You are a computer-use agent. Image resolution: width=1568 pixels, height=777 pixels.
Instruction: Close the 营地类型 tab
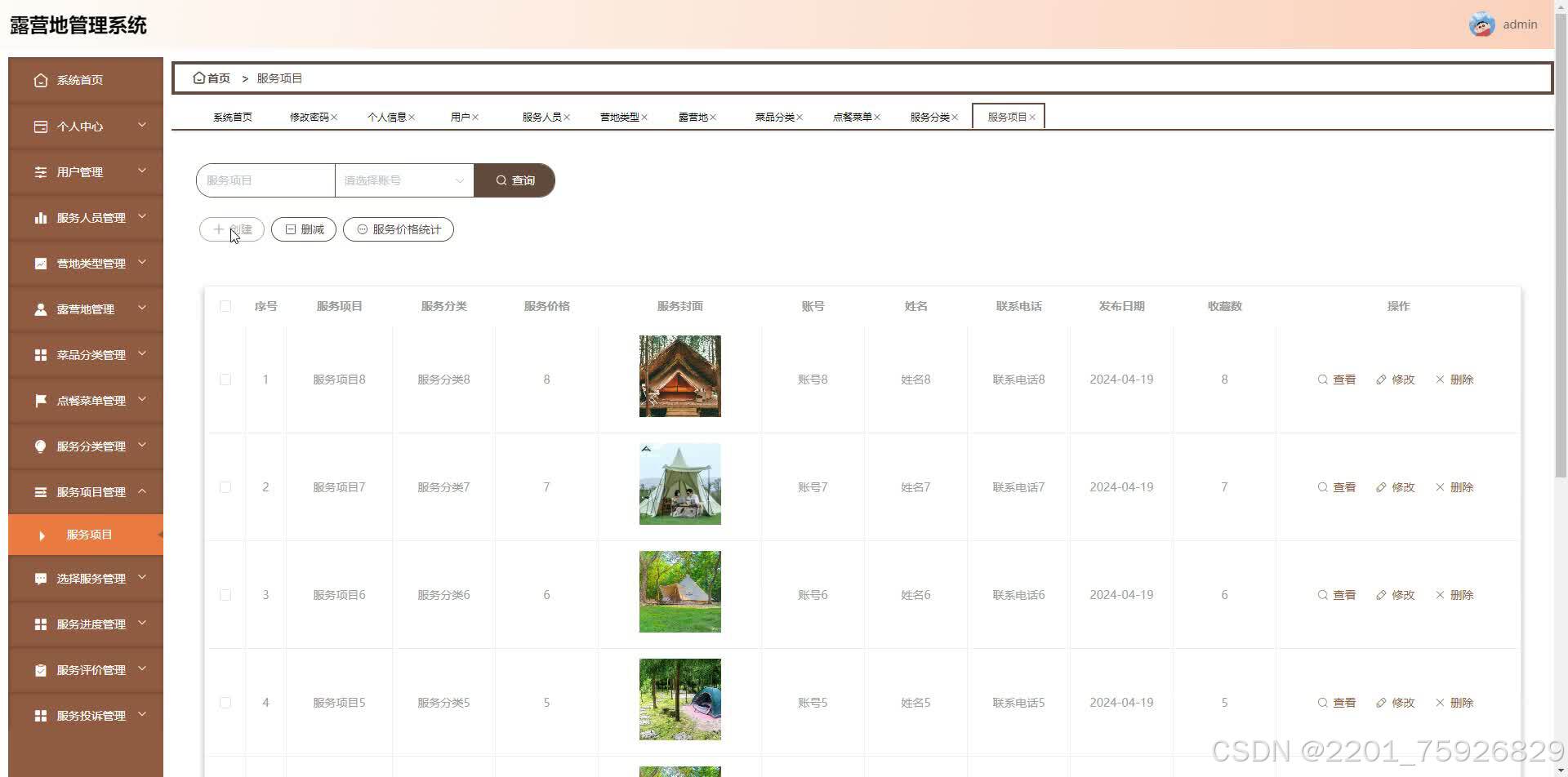644,118
